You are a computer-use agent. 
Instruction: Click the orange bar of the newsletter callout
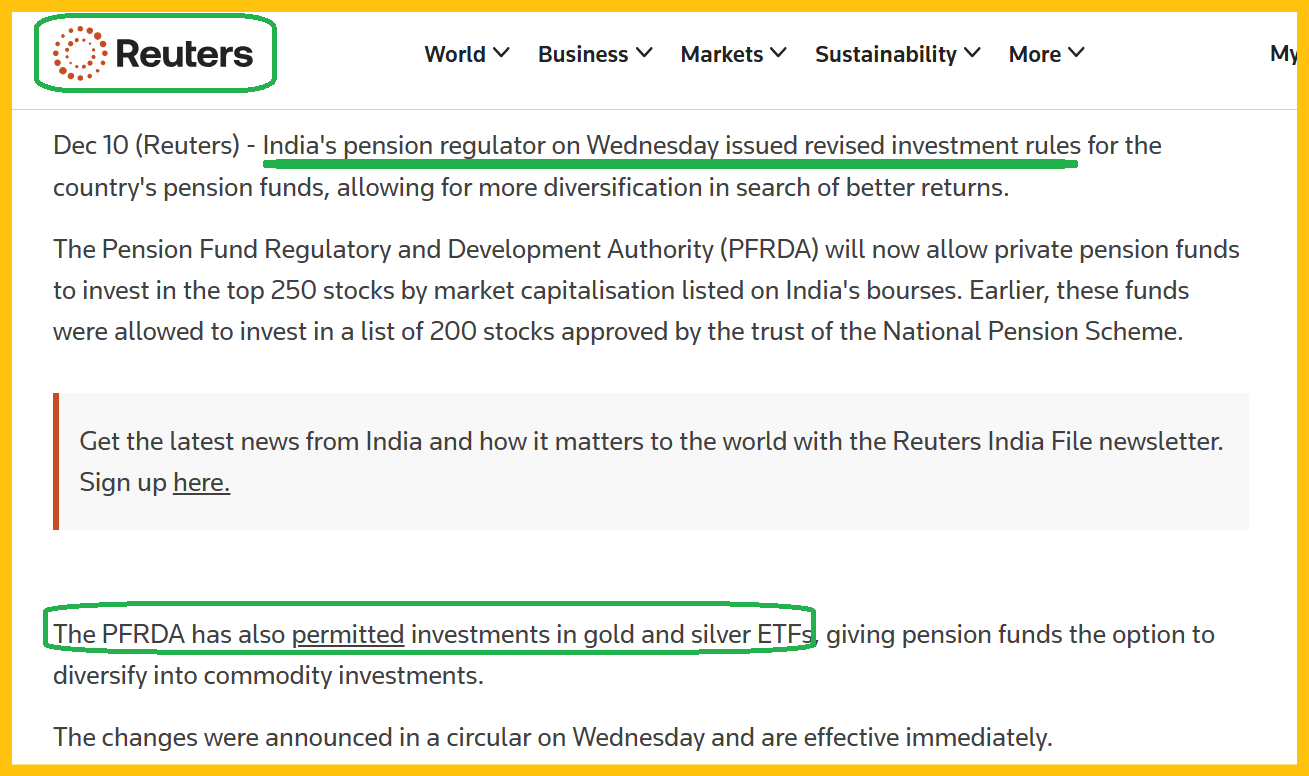[56, 461]
